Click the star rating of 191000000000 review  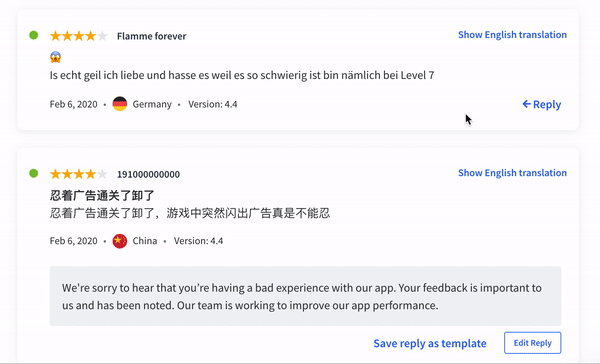(79, 174)
